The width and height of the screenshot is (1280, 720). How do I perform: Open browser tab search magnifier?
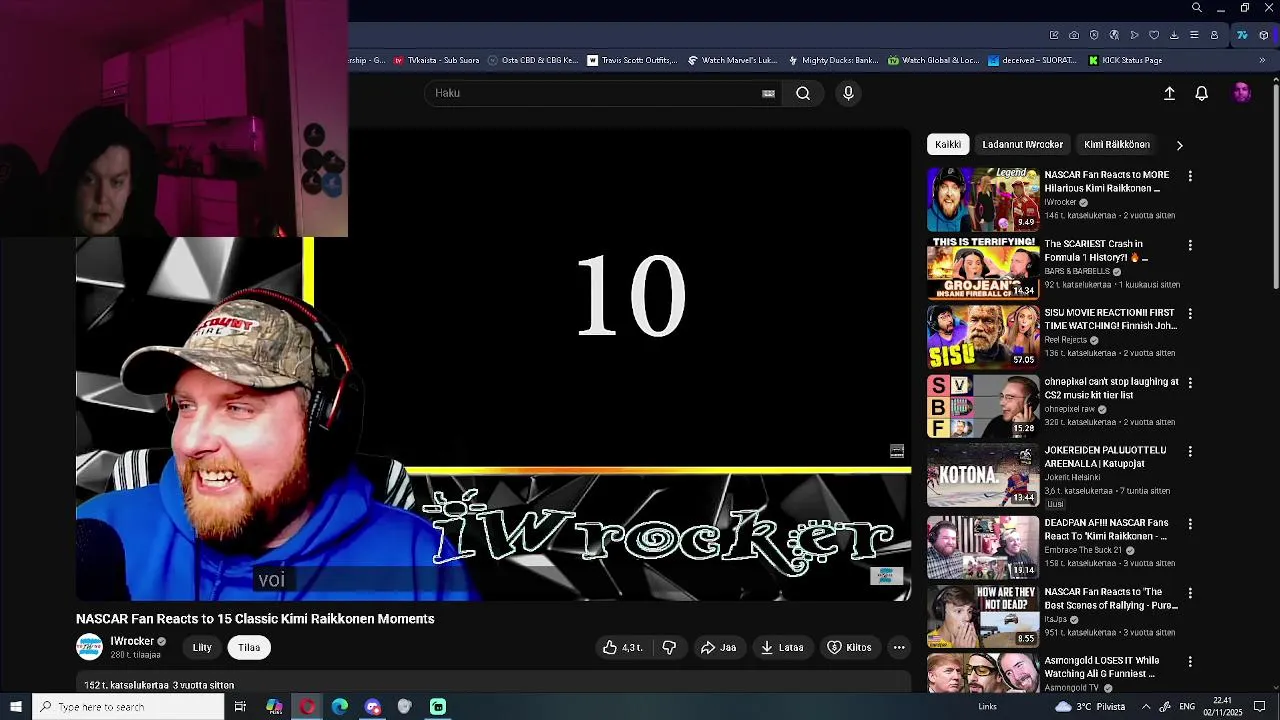point(1197,8)
